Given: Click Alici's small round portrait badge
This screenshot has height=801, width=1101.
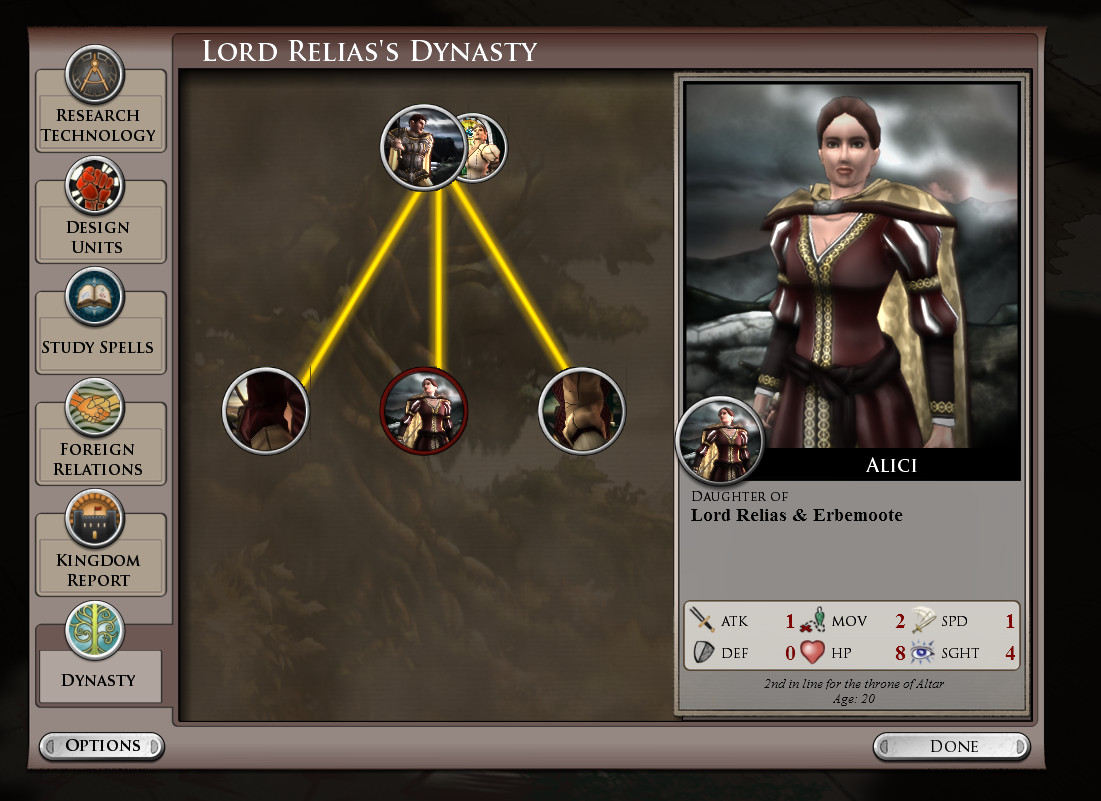Looking at the screenshot, I should 720,441.
